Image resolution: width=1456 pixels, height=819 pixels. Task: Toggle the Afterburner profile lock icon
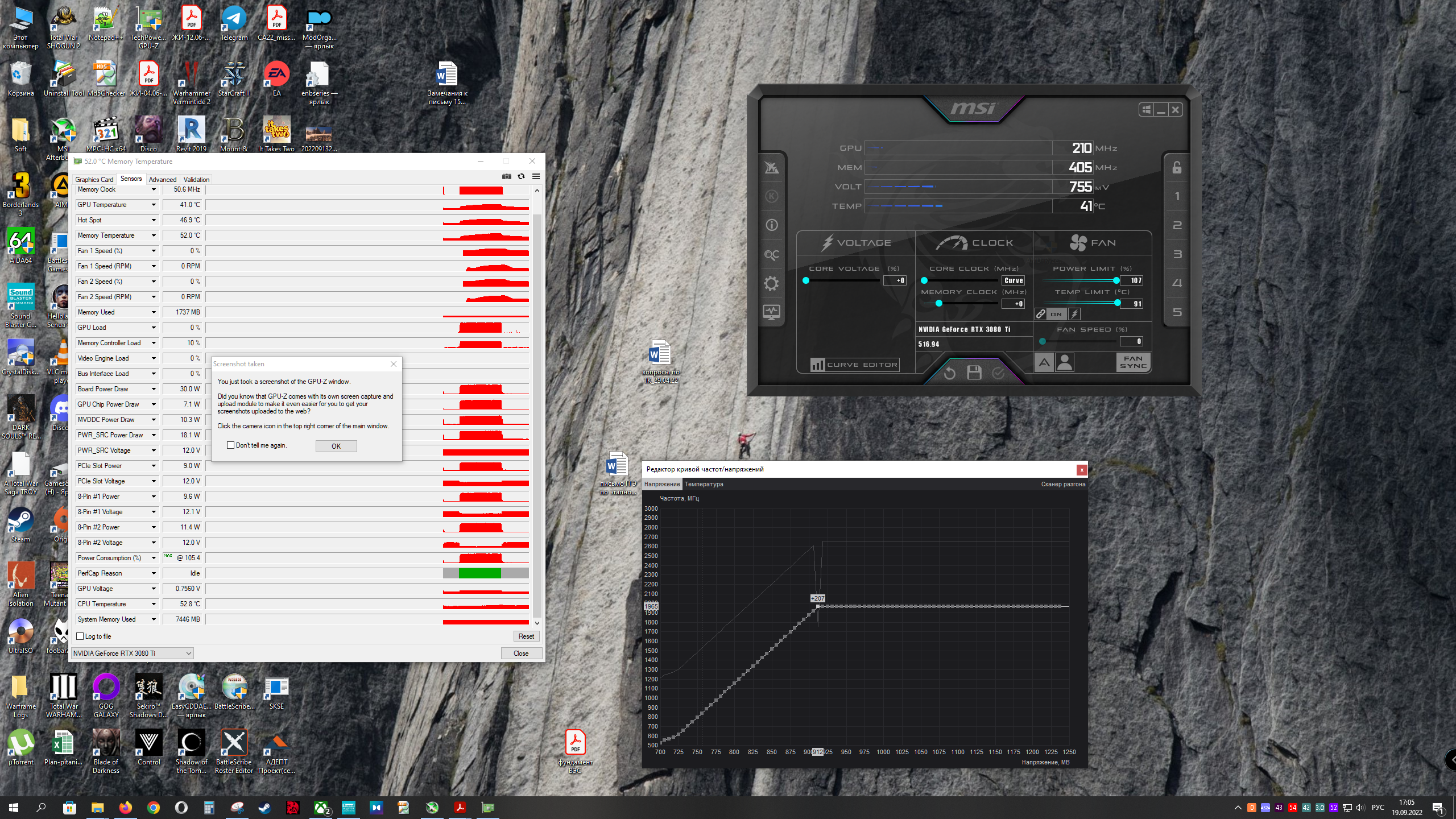point(1177,167)
